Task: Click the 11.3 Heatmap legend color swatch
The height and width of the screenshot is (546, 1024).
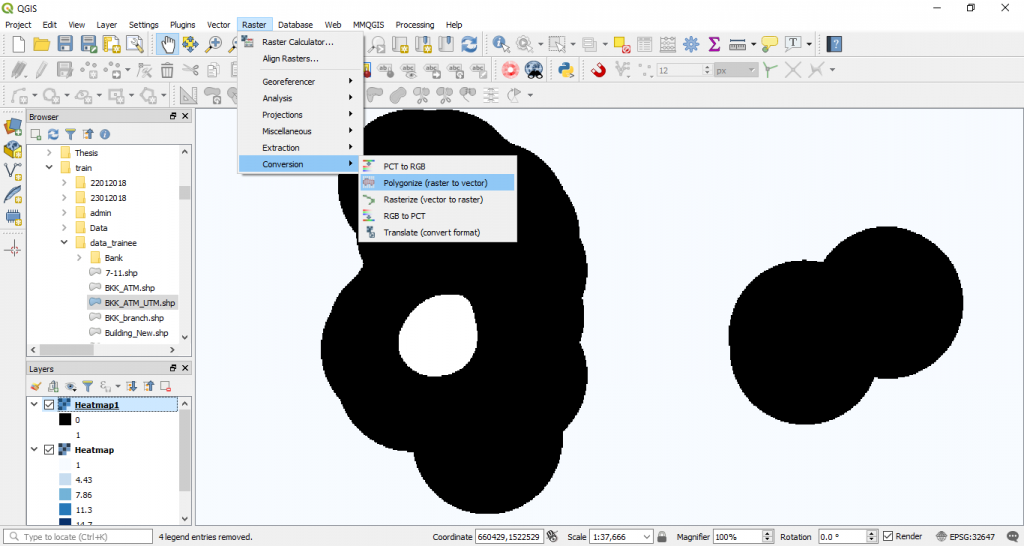Action: [x=65, y=509]
